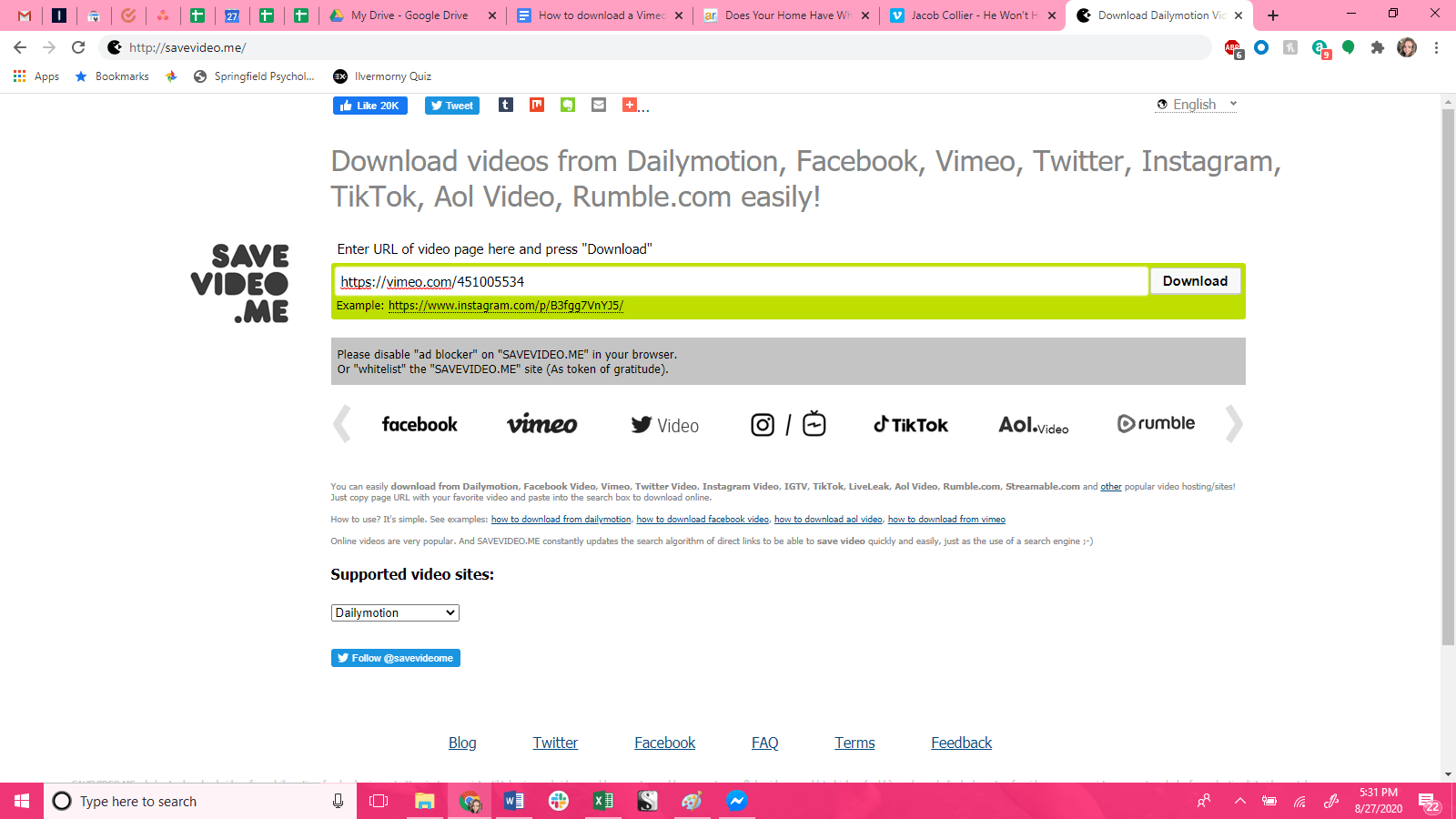Open the Adblock Plus extension

point(1233,48)
